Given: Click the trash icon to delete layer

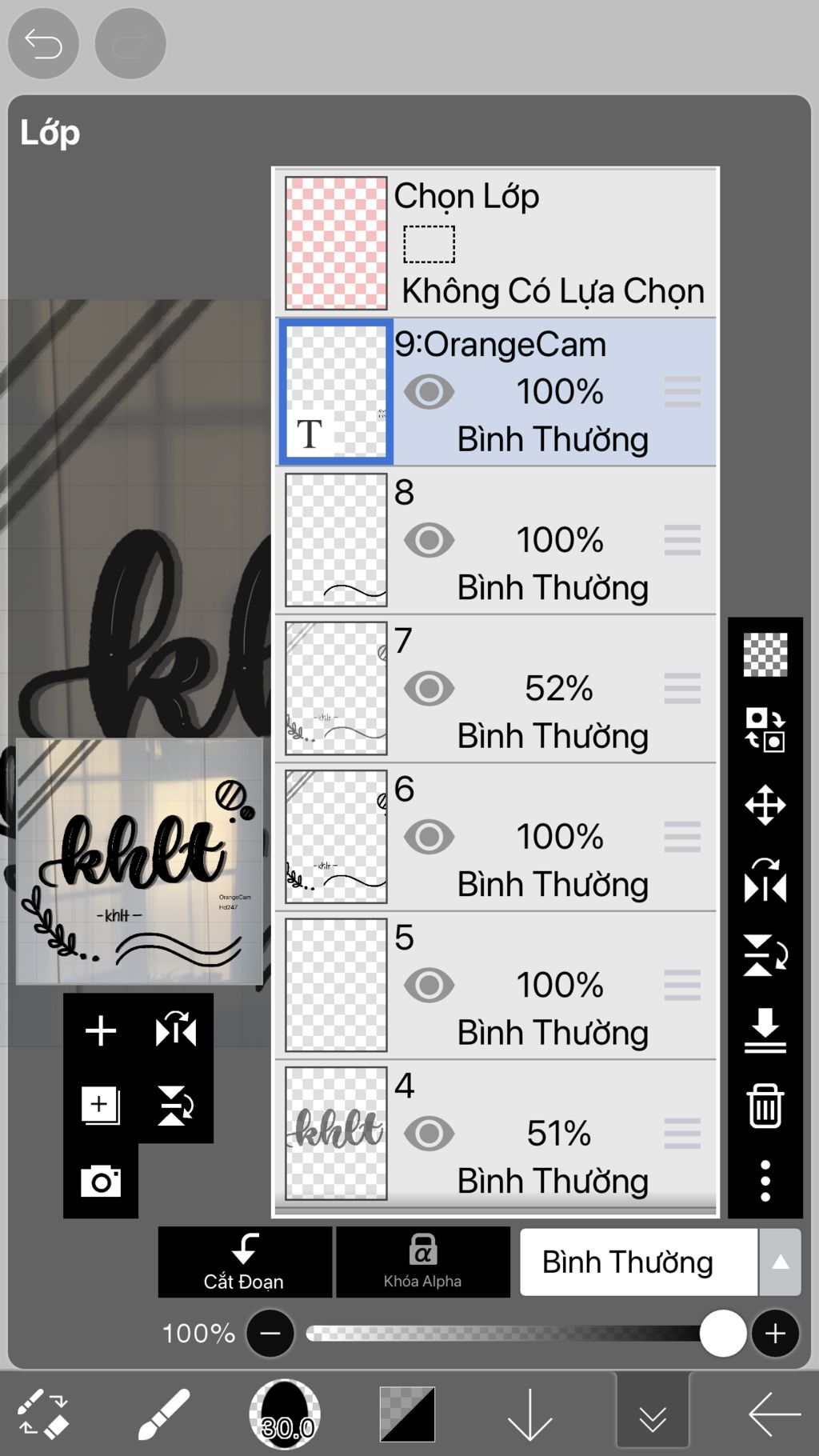Looking at the screenshot, I should (x=765, y=1106).
